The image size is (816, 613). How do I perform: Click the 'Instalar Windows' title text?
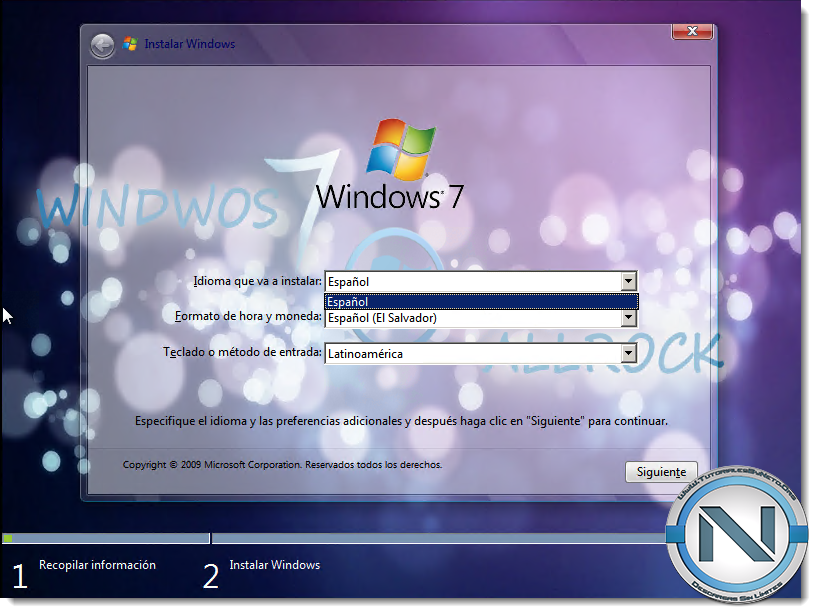(x=189, y=44)
